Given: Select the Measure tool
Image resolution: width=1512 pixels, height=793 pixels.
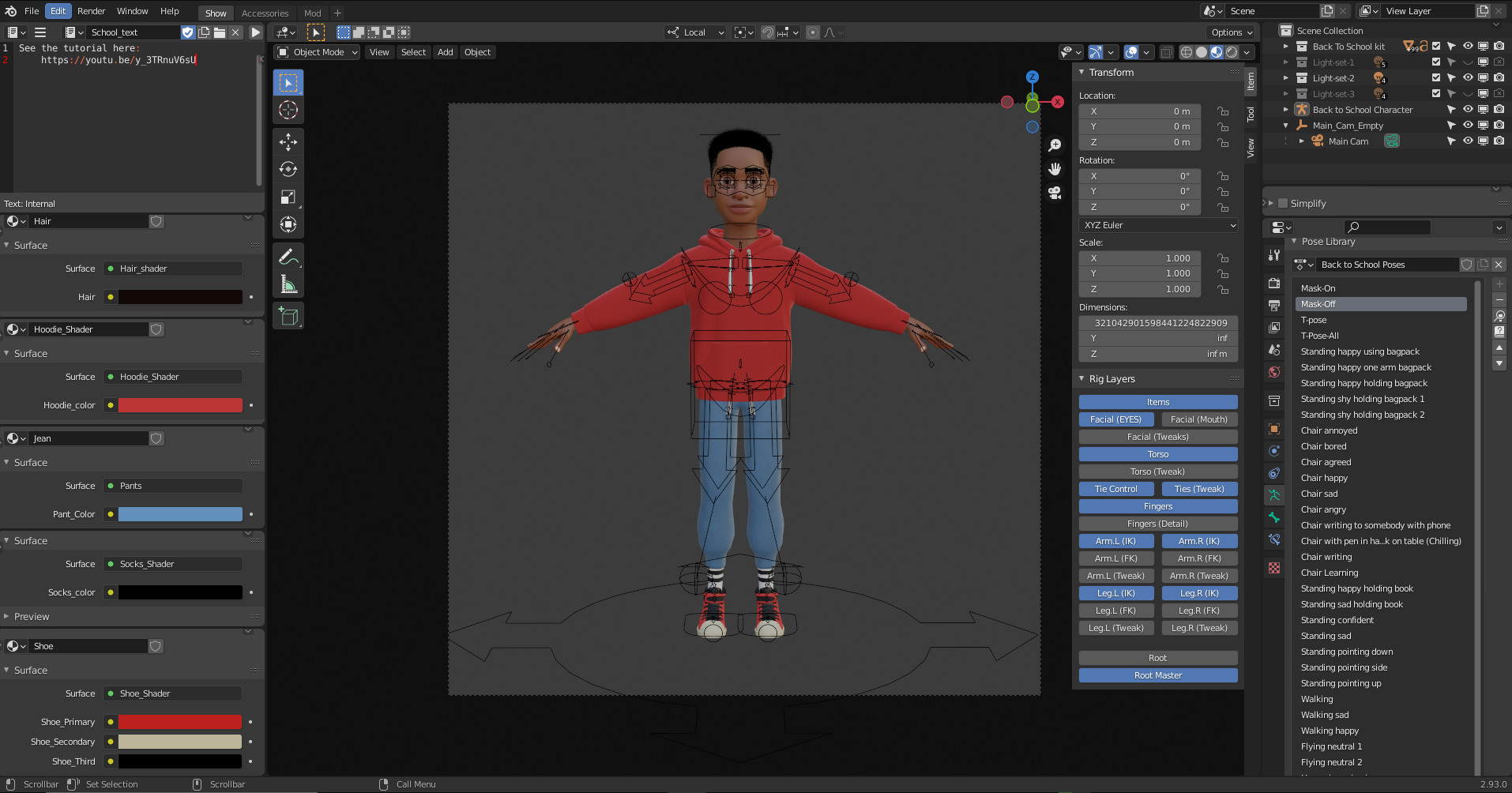Looking at the screenshot, I should click(x=288, y=285).
